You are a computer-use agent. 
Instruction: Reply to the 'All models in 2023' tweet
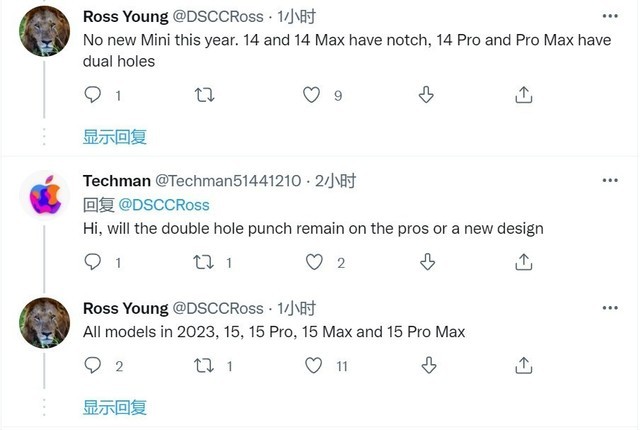pyautogui.click(x=92, y=366)
